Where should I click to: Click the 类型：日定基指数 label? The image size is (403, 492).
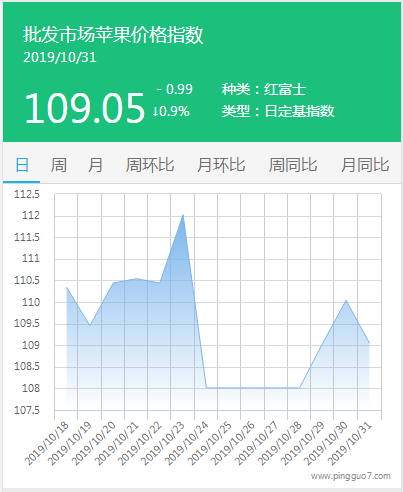pyautogui.click(x=278, y=111)
